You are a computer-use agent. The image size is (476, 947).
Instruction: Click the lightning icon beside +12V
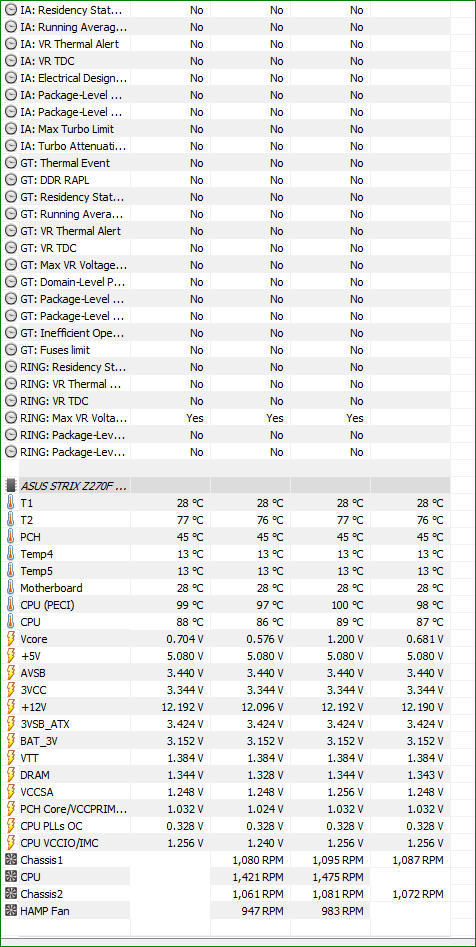(x=10, y=707)
